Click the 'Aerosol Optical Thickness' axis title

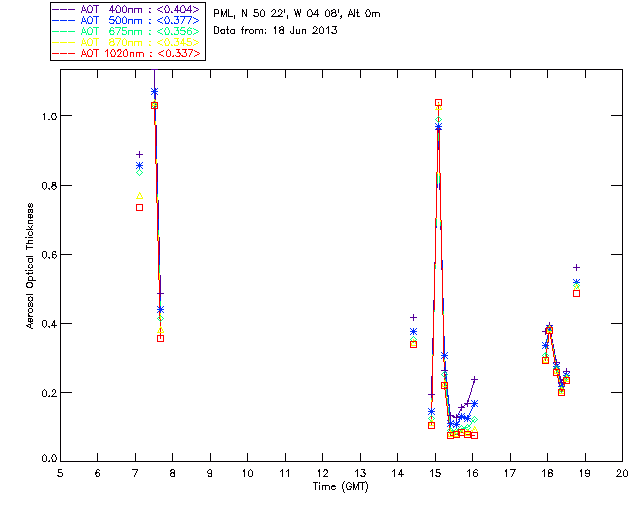[30, 266]
